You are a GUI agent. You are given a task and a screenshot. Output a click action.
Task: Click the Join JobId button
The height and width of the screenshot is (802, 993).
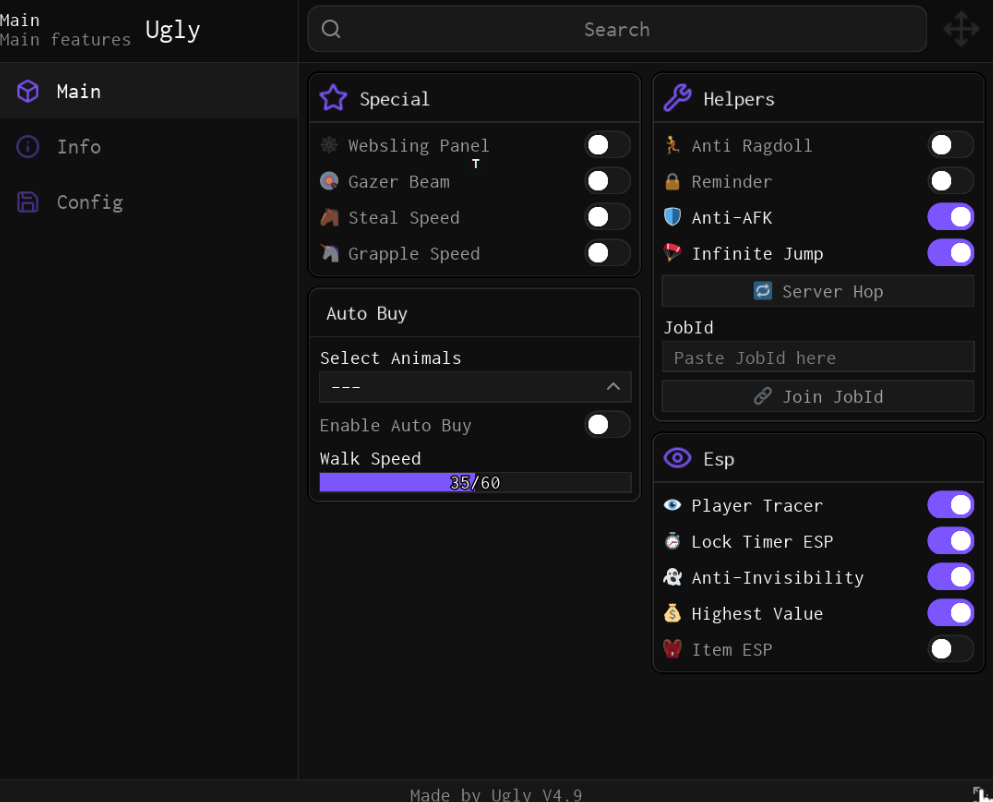click(x=818, y=397)
